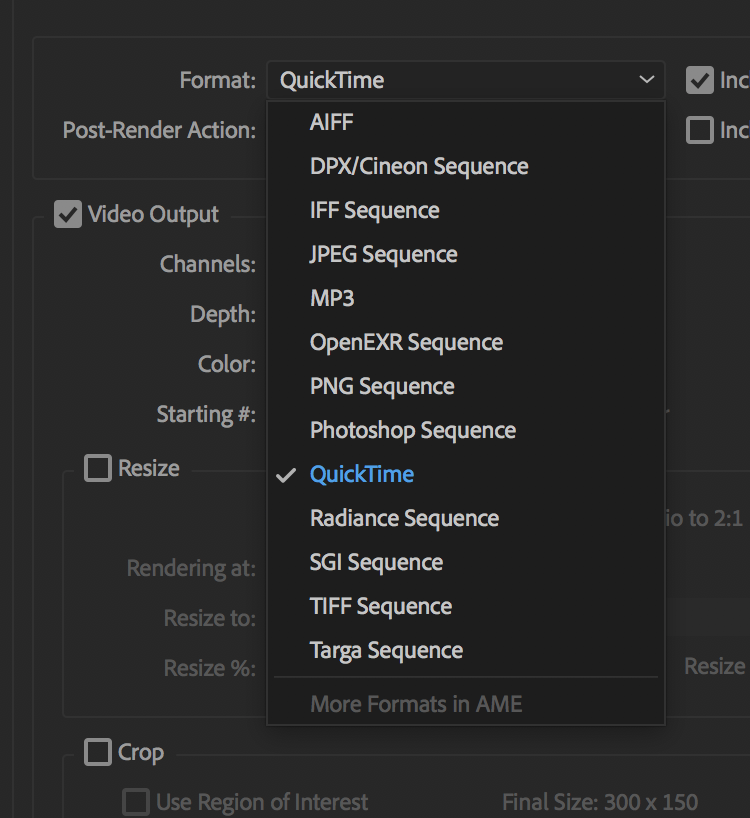
Task: Enable the Resize checkbox
Action: point(98,468)
